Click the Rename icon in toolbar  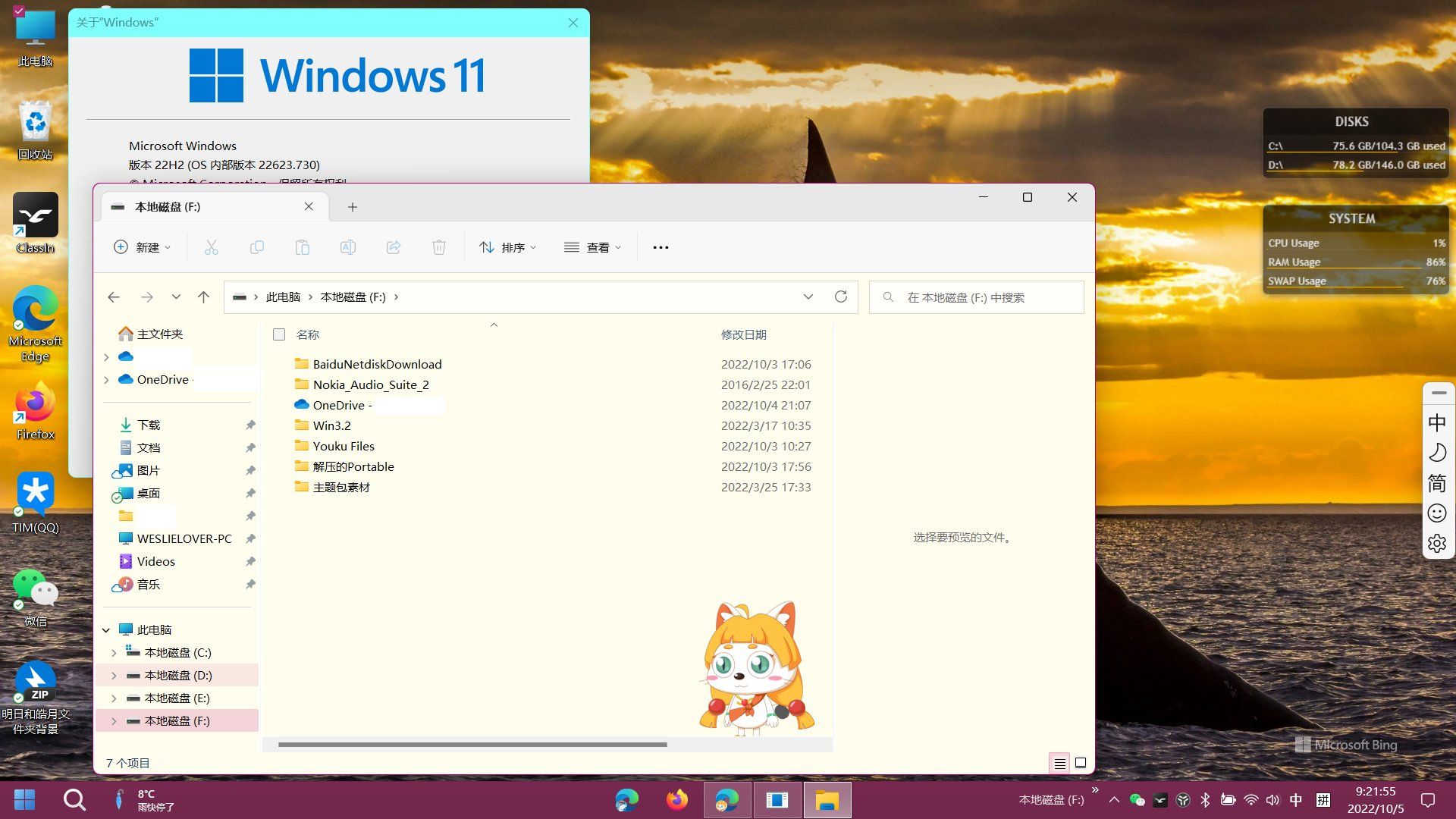coord(347,247)
